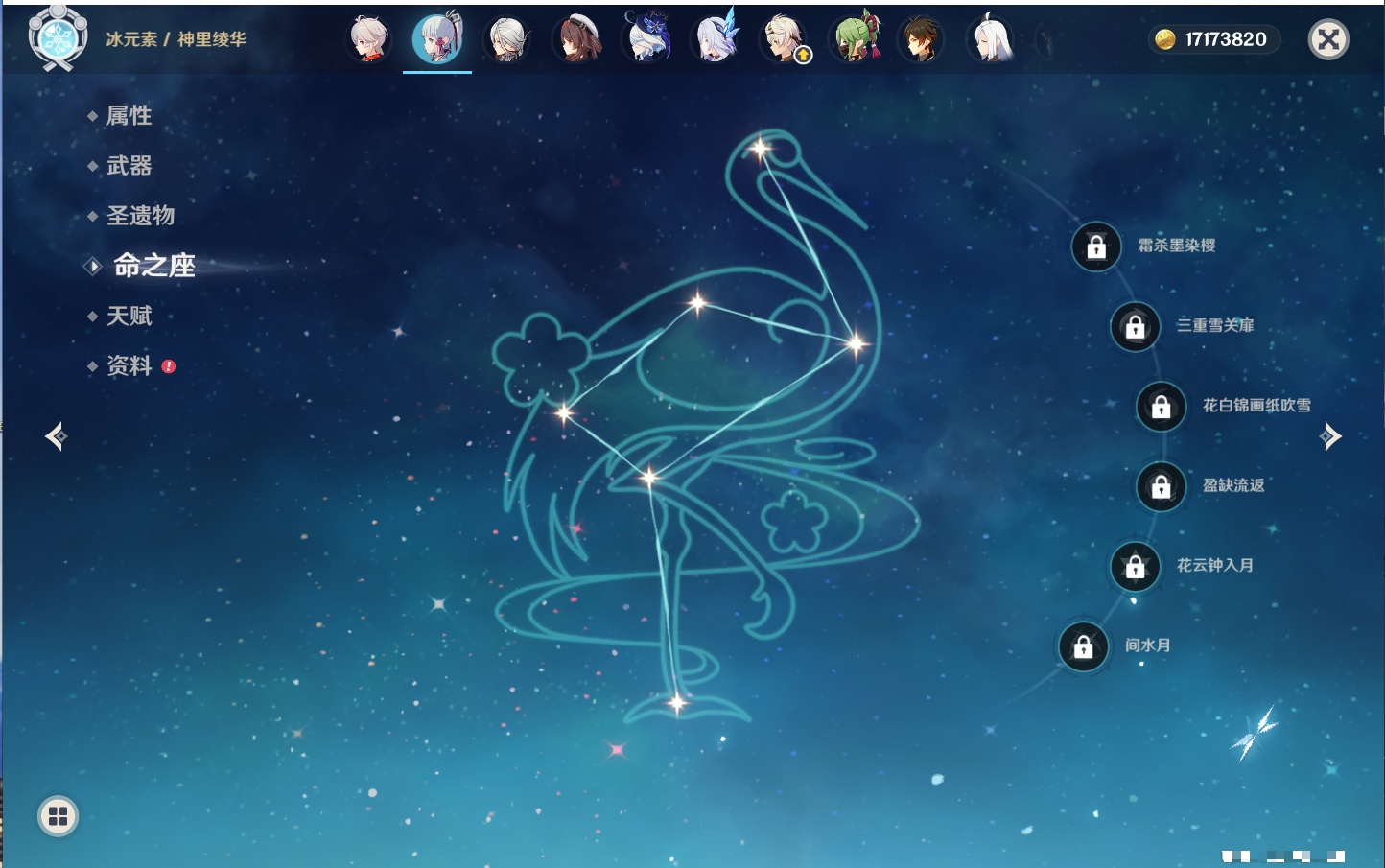The height and width of the screenshot is (868, 1385).
Task: Go to previous character with left arrow
Action: (56, 436)
